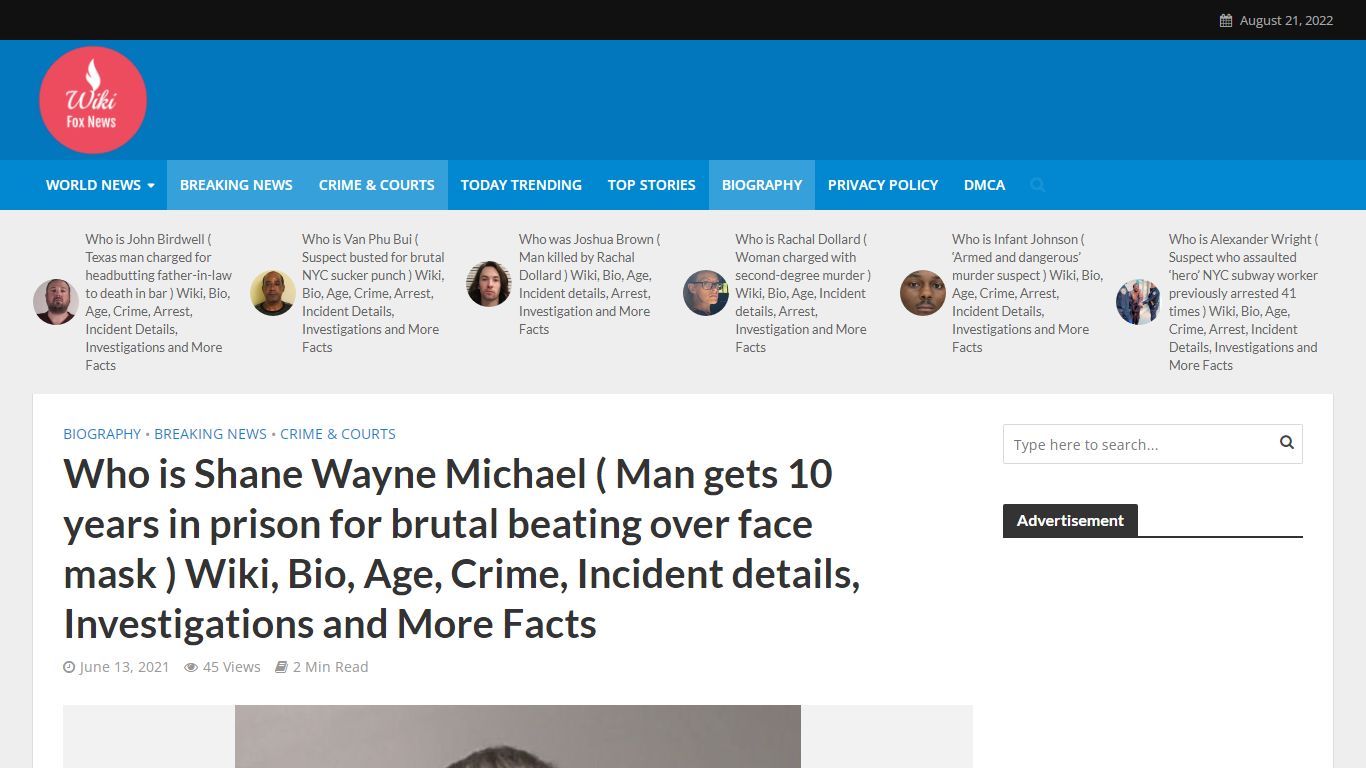Select Today Trending menu item
Screen dimensions: 1366x768
tap(521, 185)
